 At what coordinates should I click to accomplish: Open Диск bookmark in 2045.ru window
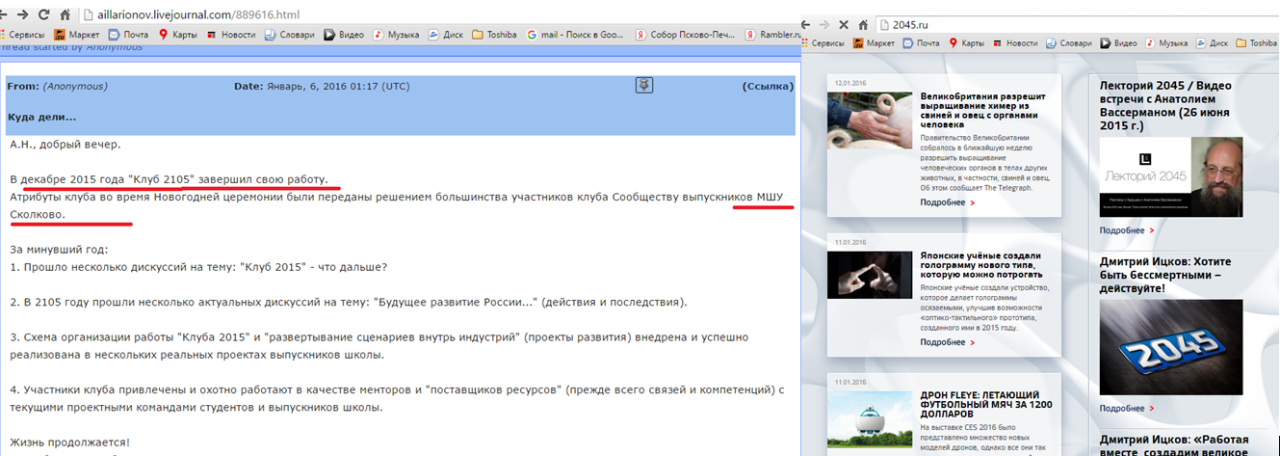tap(1211, 43)
